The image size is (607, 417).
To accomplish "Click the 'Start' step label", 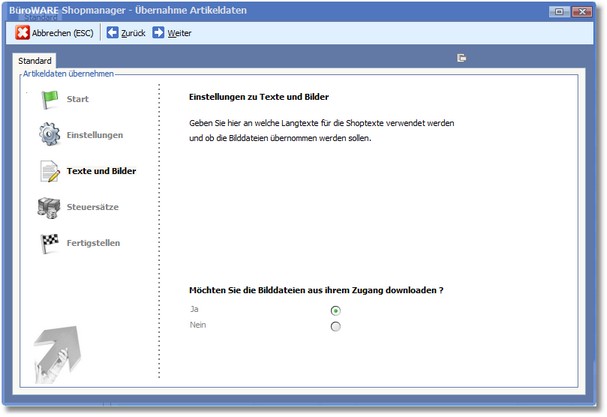I will [x=78, y=99].
